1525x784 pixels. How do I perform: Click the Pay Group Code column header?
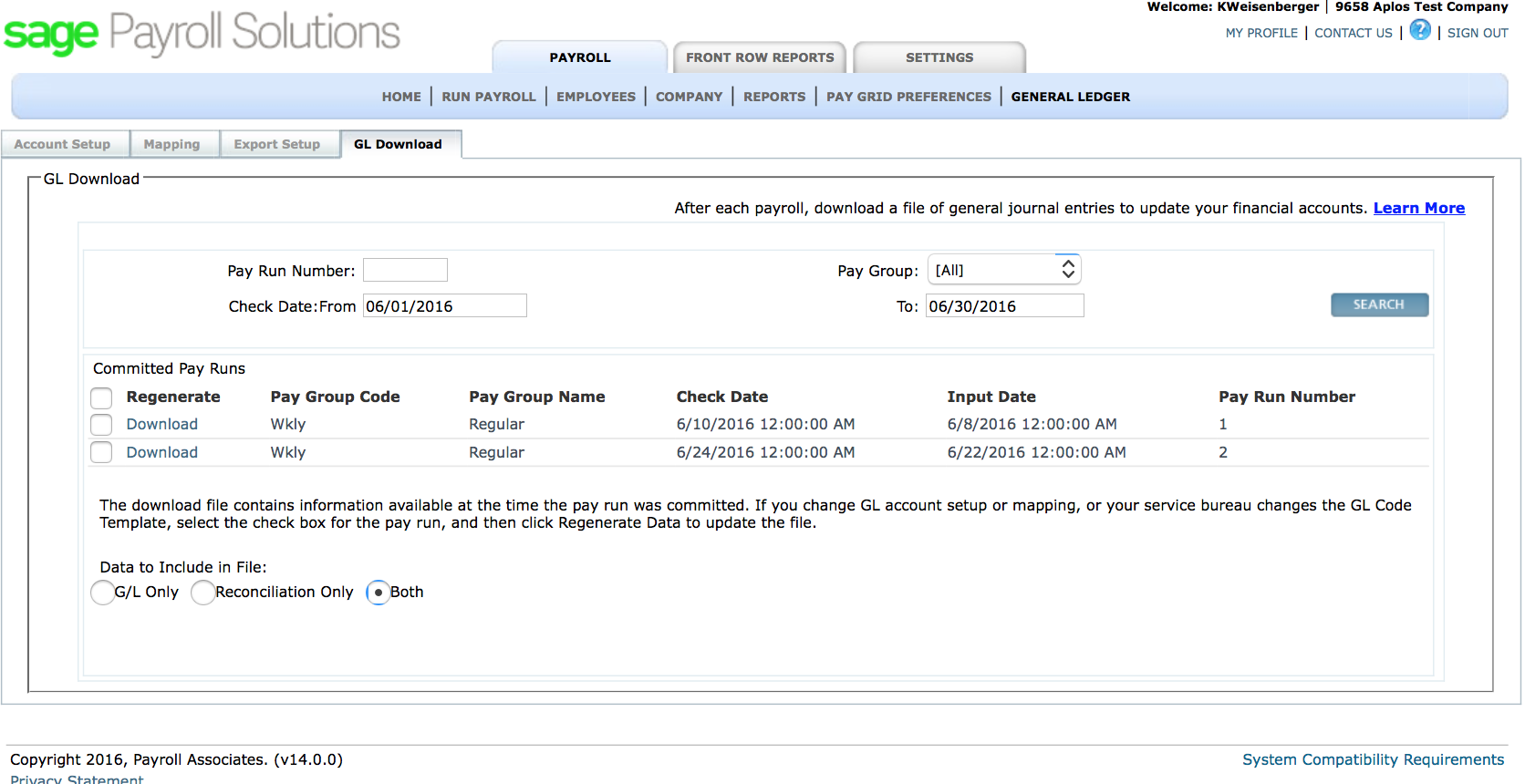(335, 397)
